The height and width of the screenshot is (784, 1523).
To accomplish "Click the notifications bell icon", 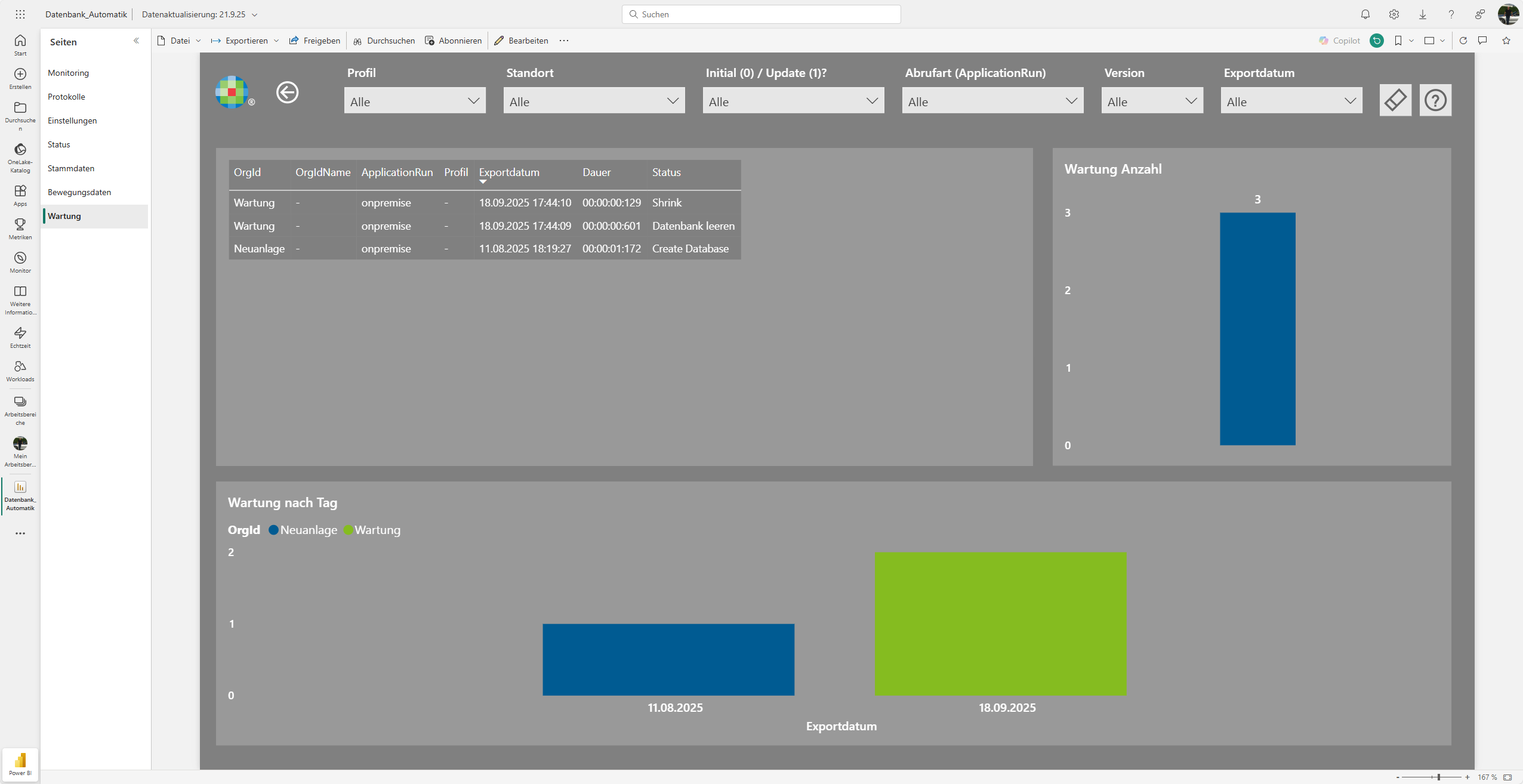I will coord(1365,14).
